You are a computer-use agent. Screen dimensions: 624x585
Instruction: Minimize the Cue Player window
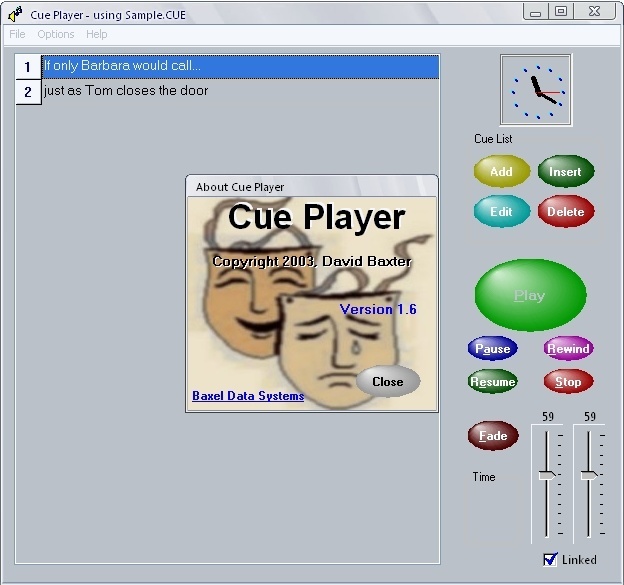(536, 12)
